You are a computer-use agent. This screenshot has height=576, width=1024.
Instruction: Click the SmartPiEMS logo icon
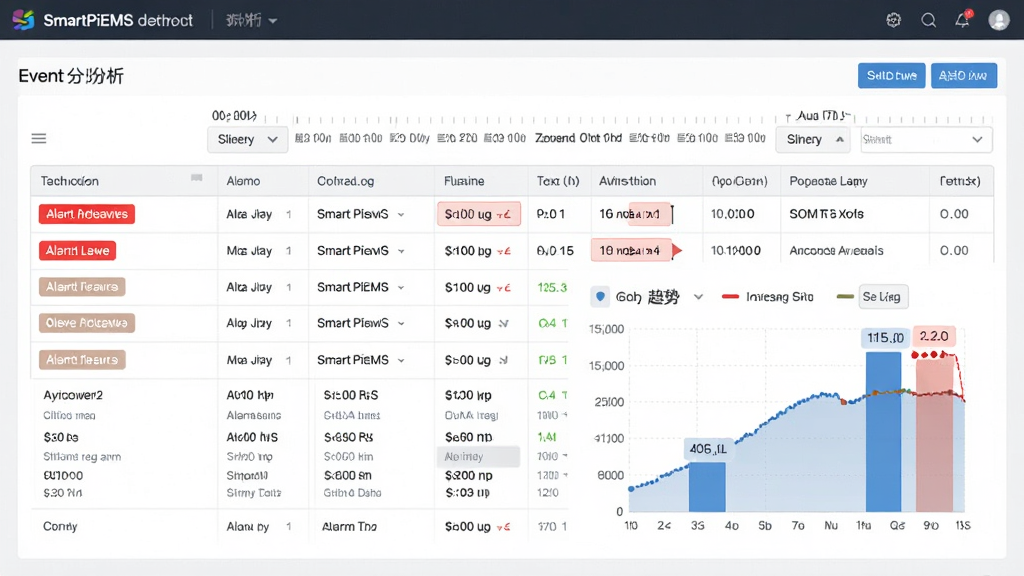[x=24, y=20]
